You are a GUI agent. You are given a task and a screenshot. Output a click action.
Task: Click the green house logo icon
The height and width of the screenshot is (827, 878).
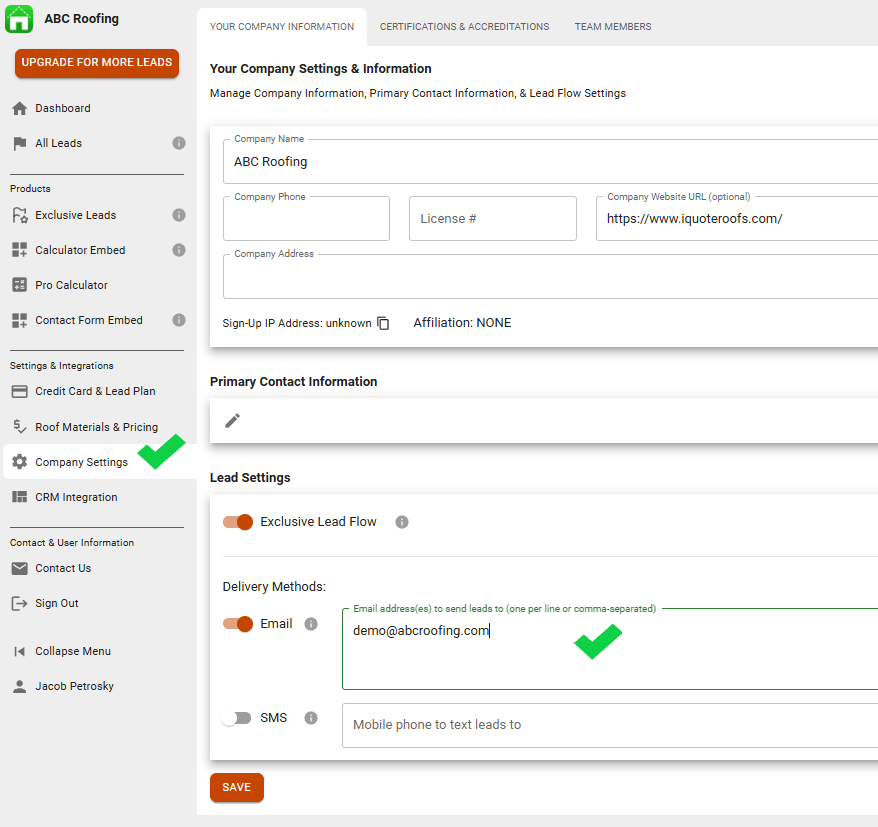[x=19, y=19]
